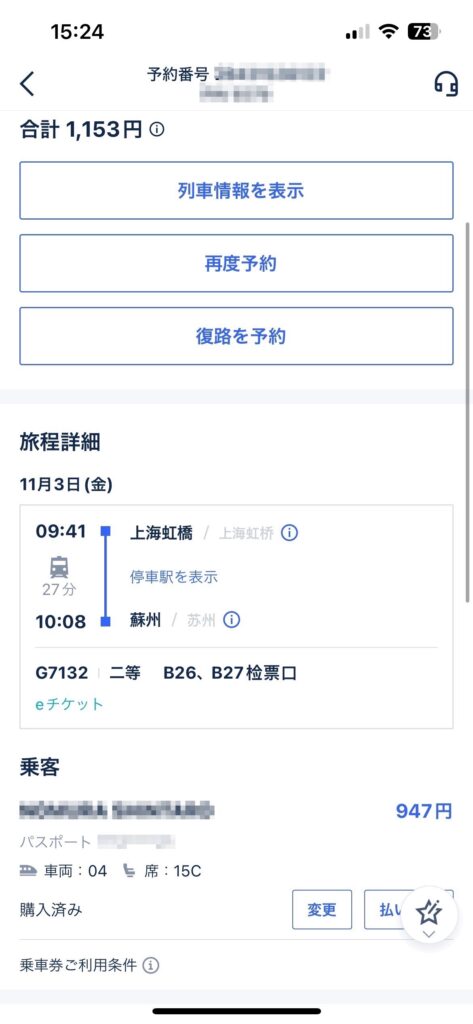Tap the back arrow in header

click(x=27, y=84)
